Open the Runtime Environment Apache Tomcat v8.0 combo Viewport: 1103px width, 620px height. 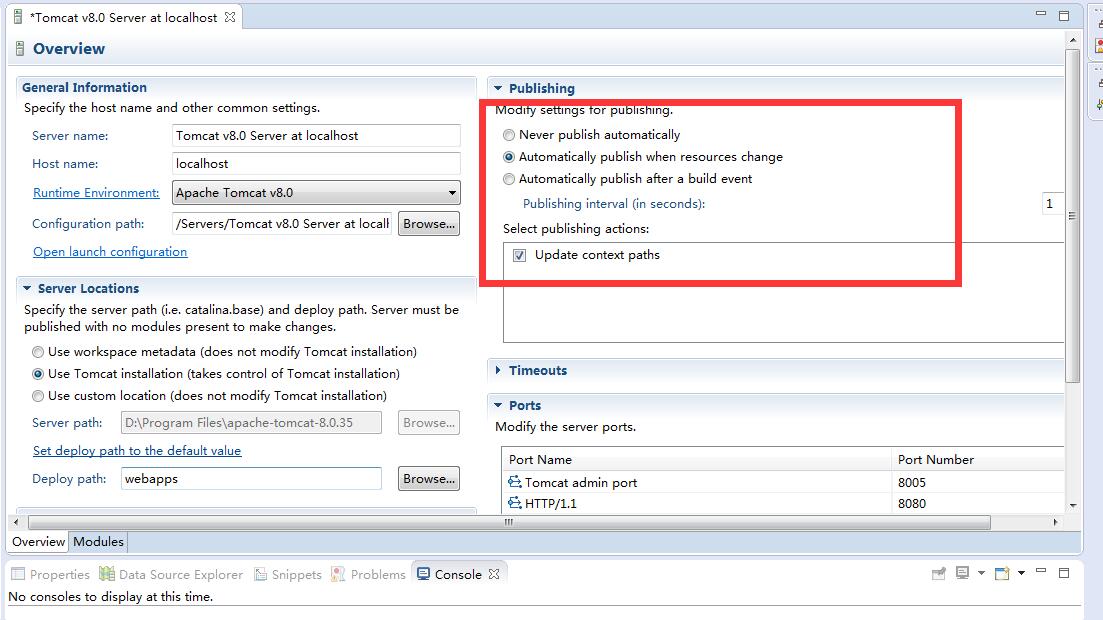(x=317, y=193)
